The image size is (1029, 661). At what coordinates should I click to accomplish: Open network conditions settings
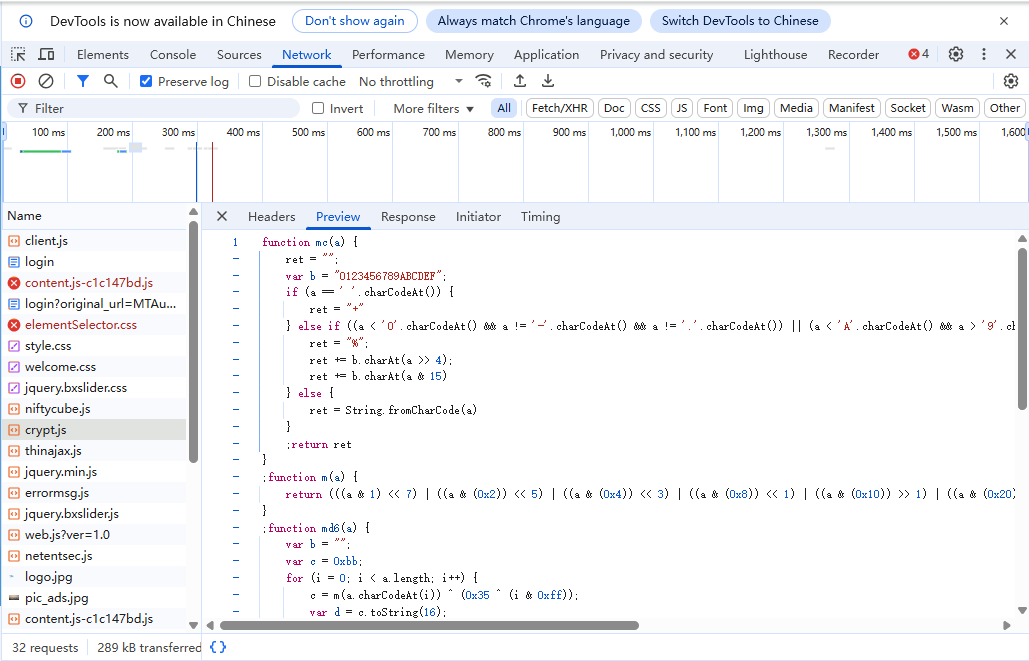pos(483,81)
